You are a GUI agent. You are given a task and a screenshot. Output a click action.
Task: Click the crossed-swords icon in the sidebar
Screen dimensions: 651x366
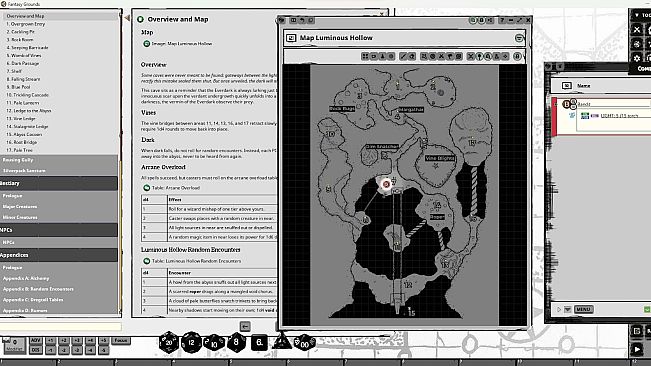[637, 29]
